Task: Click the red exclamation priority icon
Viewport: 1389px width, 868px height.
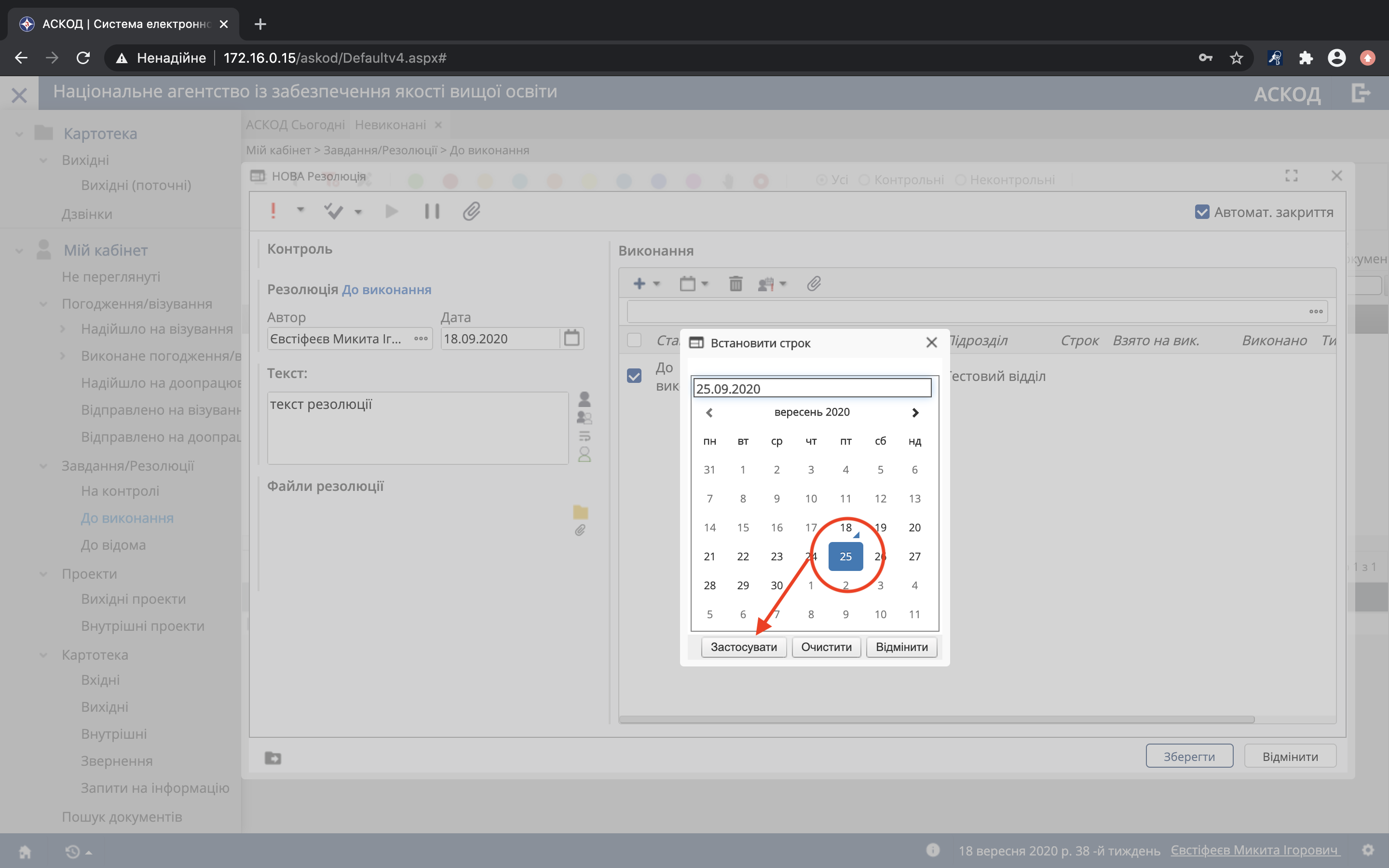Action: coord(273,211)
